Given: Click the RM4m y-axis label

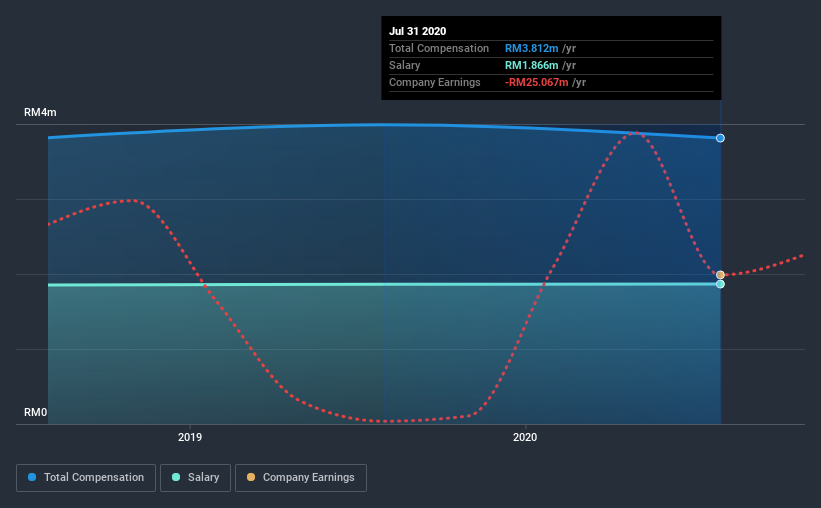Looking at the screenshot, I should tap(40, 113).
